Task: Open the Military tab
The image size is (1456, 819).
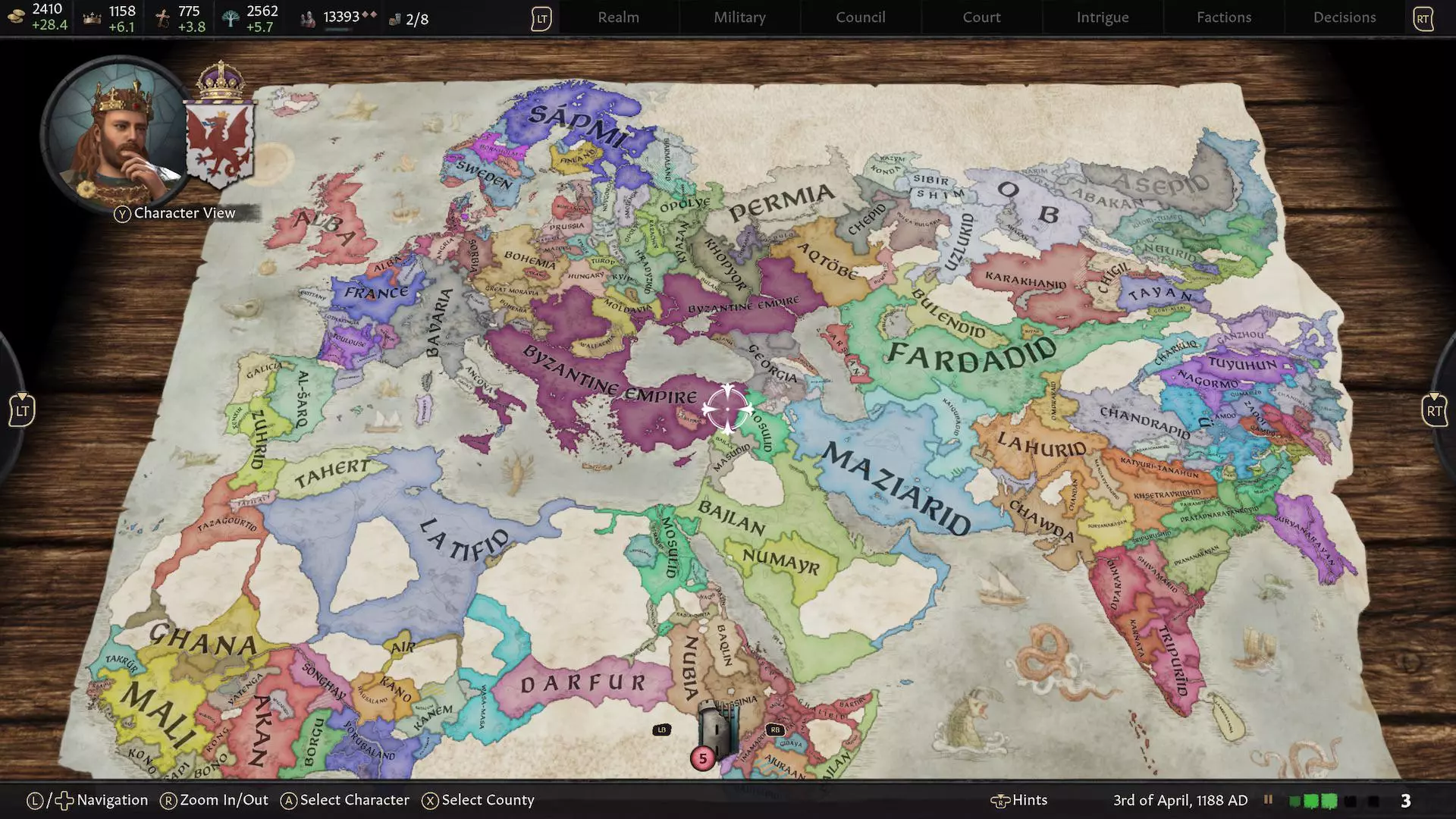Action: coord(739,17)
